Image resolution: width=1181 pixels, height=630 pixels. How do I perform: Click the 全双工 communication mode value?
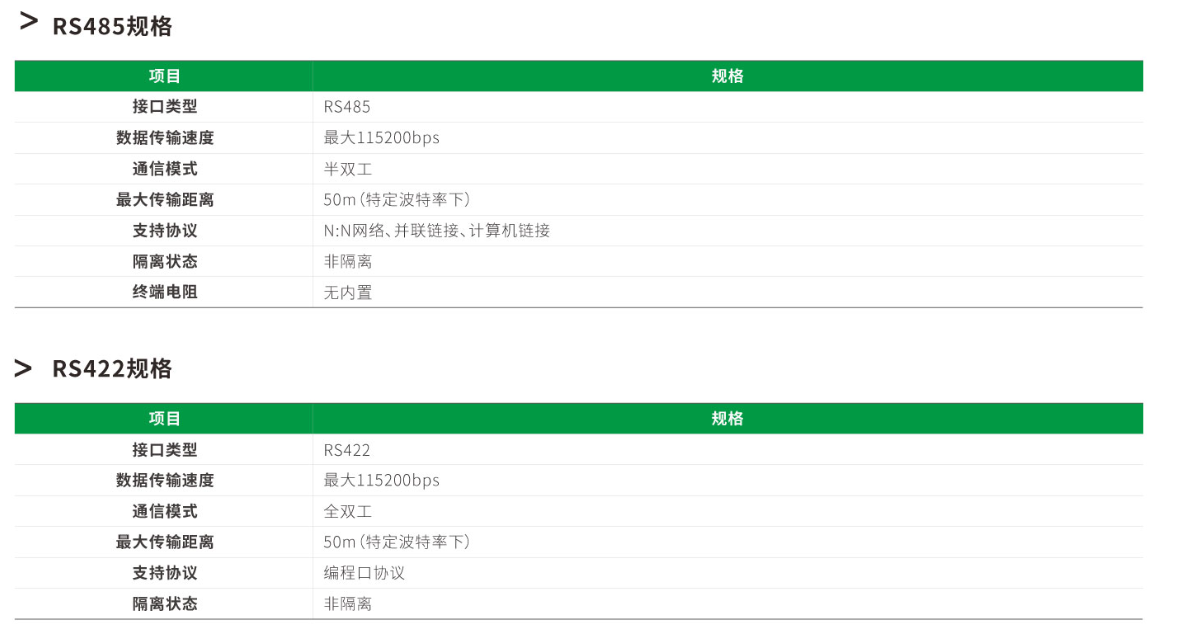point(348,512)
